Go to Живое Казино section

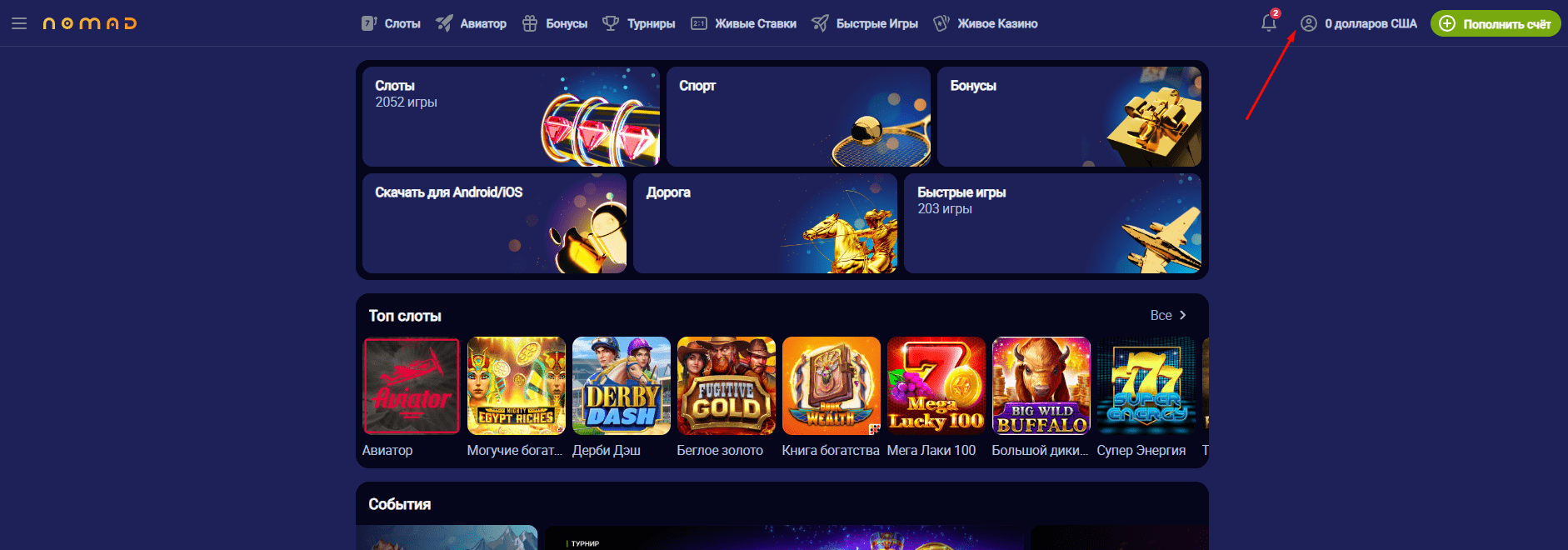tap(985, 23)
